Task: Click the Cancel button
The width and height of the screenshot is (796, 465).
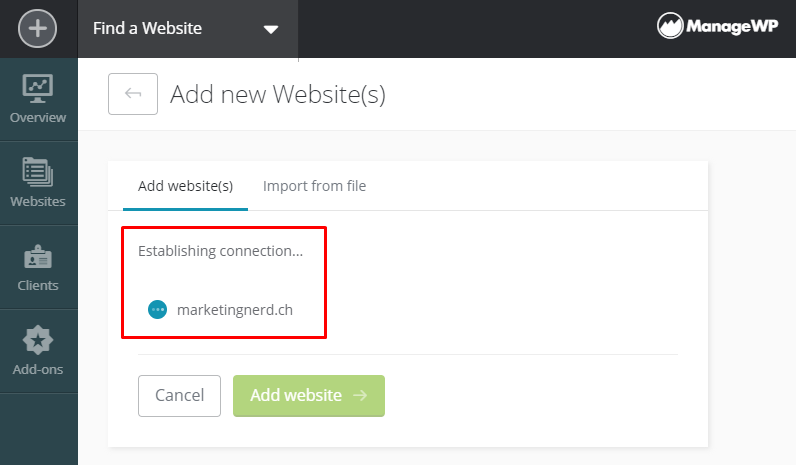Action: [179, 395]
